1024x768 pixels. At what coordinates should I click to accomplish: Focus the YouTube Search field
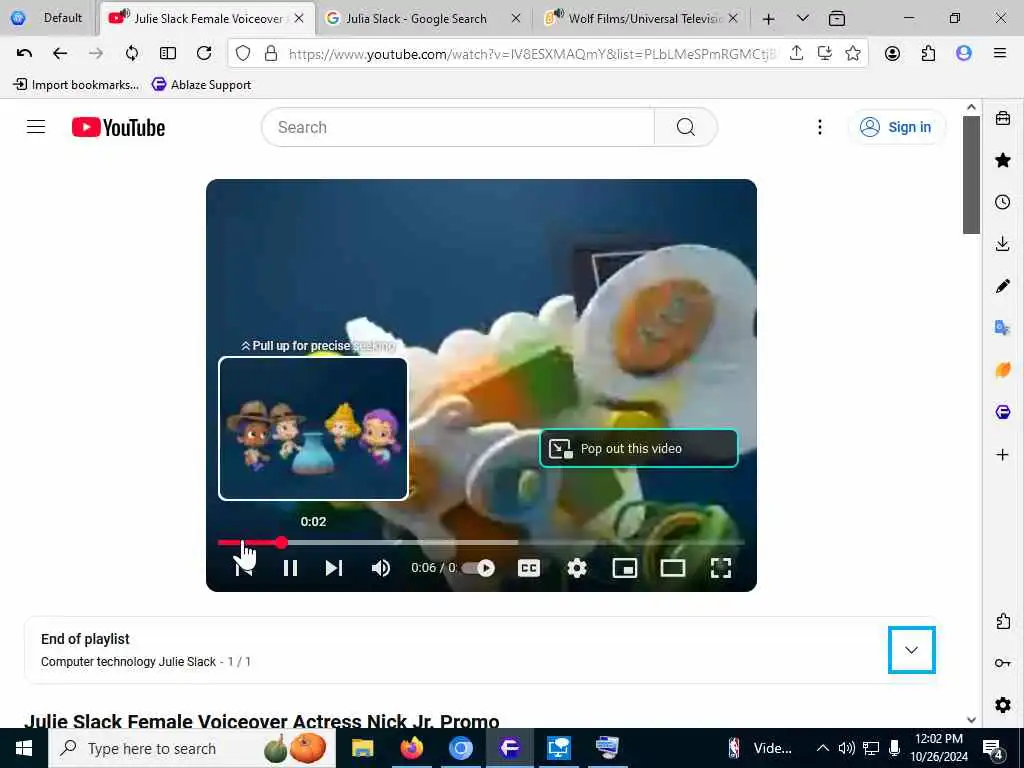(x=458, y=127)
